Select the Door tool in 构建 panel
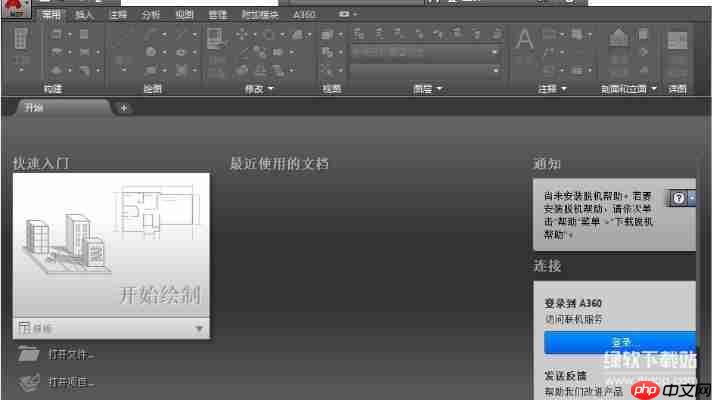This screenshot has height=400, width=712. (57, 52)
